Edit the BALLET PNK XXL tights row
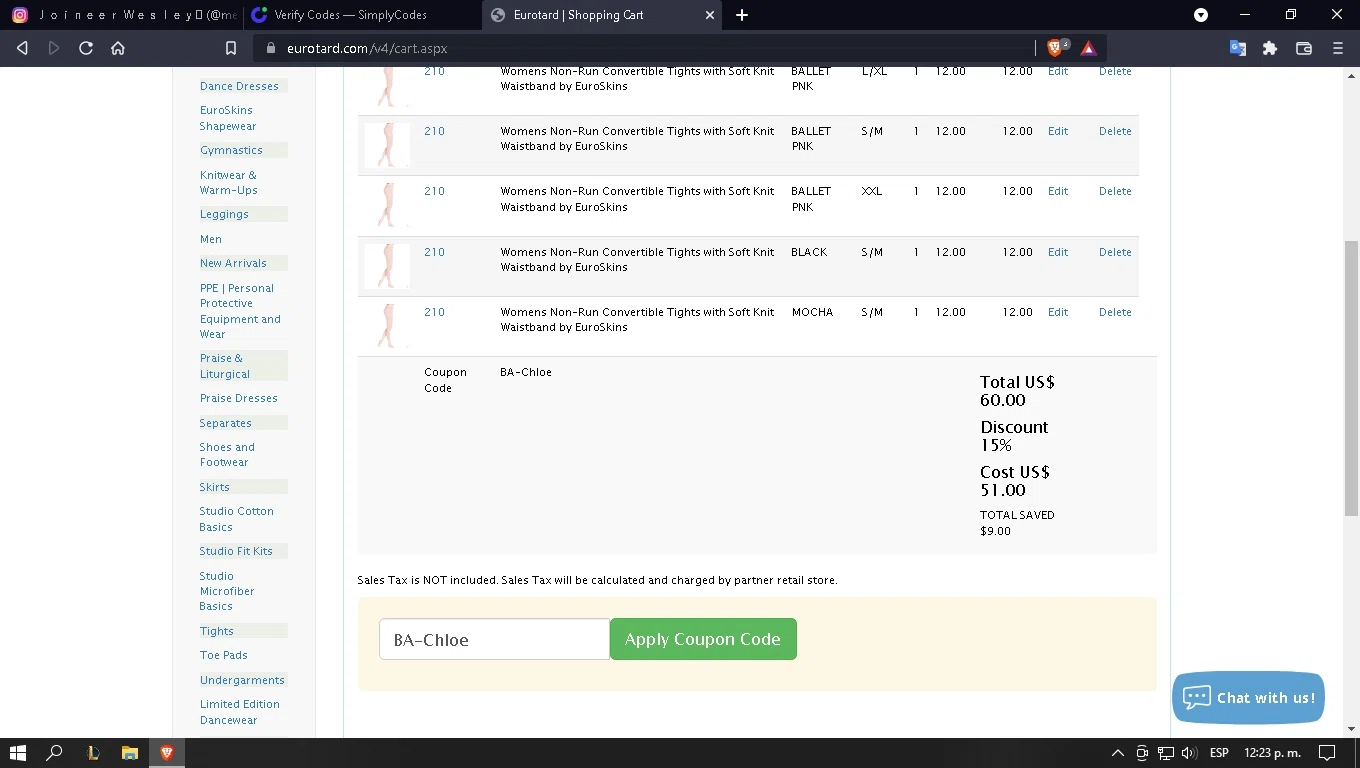Image resolution: width=1360 pixels, height=768 pixels. tap(1058, 191)
